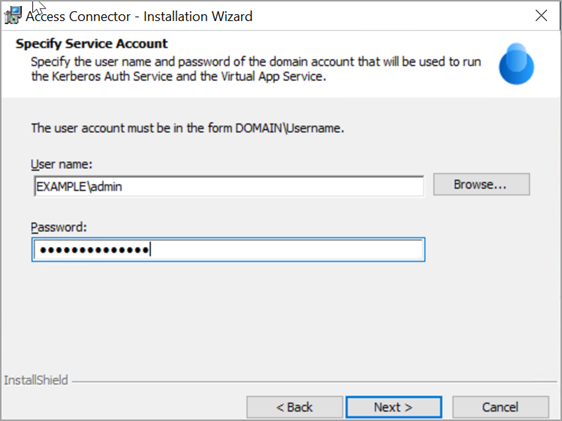Image resolution: width=562 pixels, height=421 pixels.
Task: Focus the User name input field
Action: (x=229, y=186)
